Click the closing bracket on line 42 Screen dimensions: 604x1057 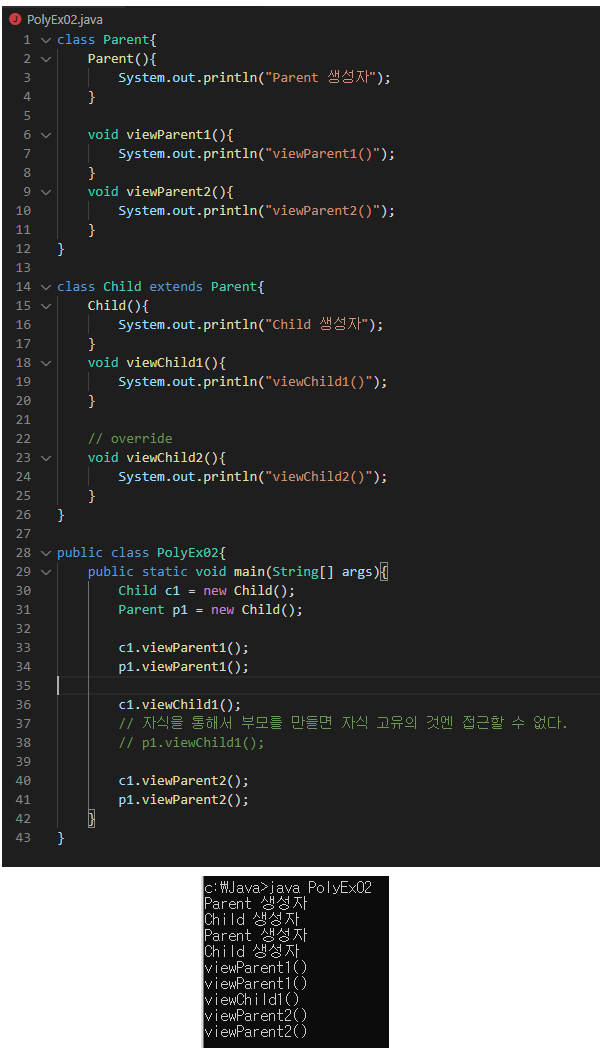pyautogui.click(x=92, y=818)
